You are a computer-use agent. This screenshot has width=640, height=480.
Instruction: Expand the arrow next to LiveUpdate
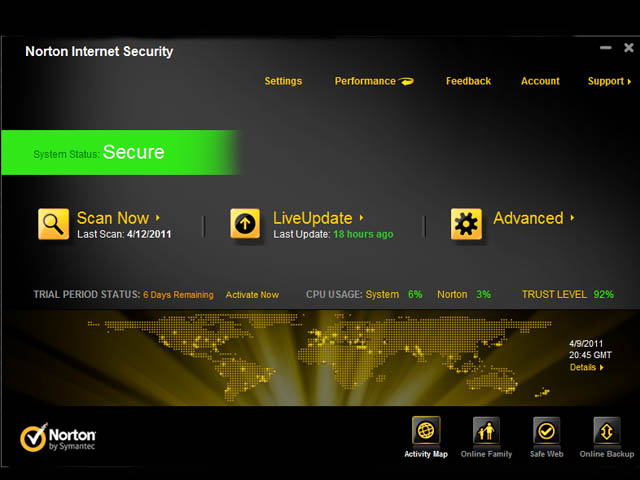click(361, 217)
